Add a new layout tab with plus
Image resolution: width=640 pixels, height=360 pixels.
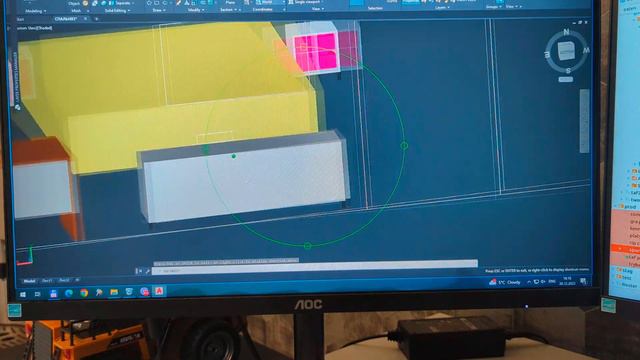pyautogui.click(x=77, y=280)
